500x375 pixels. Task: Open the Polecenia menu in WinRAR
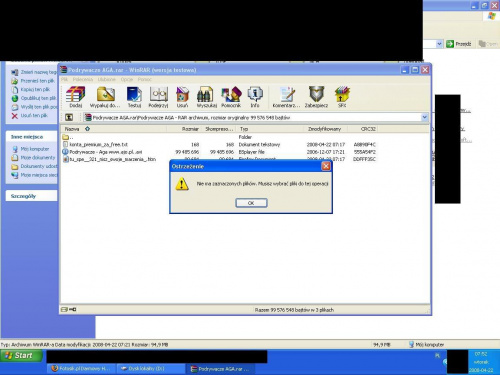pos(83,79)
